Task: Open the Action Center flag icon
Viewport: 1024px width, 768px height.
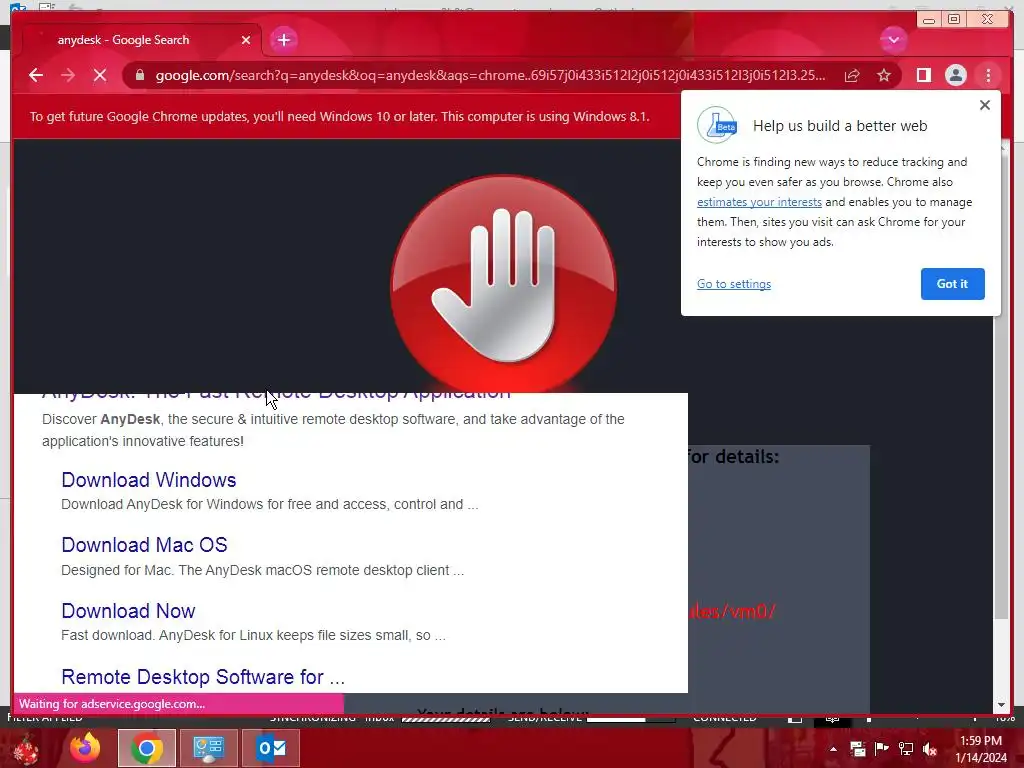Action: 882,749
